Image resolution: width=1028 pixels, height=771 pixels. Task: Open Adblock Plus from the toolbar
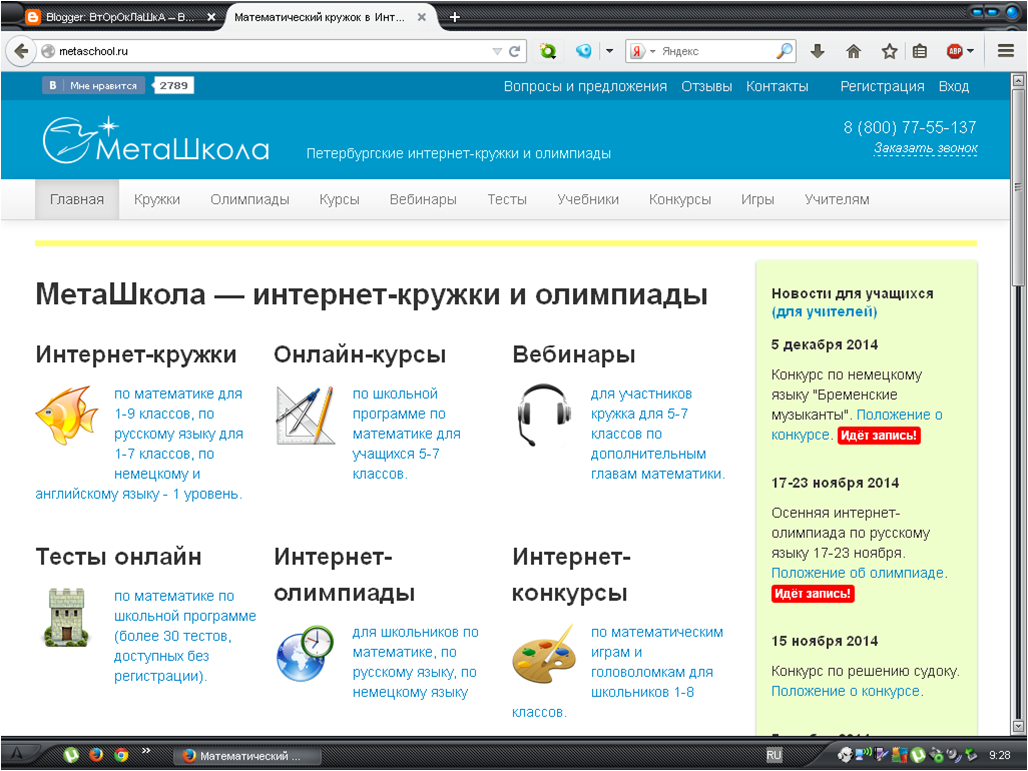pos(954,50)
